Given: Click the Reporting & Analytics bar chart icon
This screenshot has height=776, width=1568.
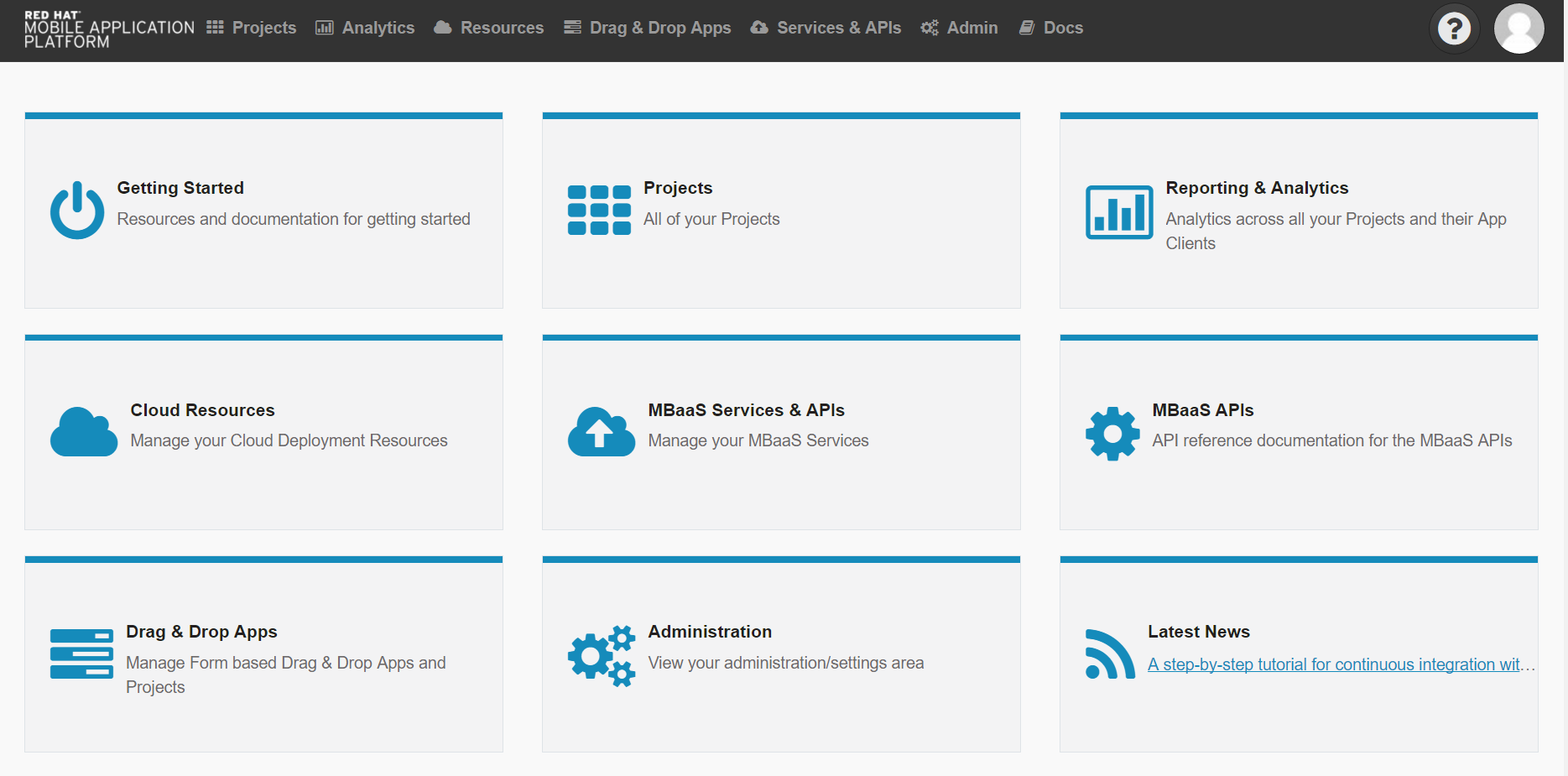Looking at the screenshot, I should coord(1119,211).
